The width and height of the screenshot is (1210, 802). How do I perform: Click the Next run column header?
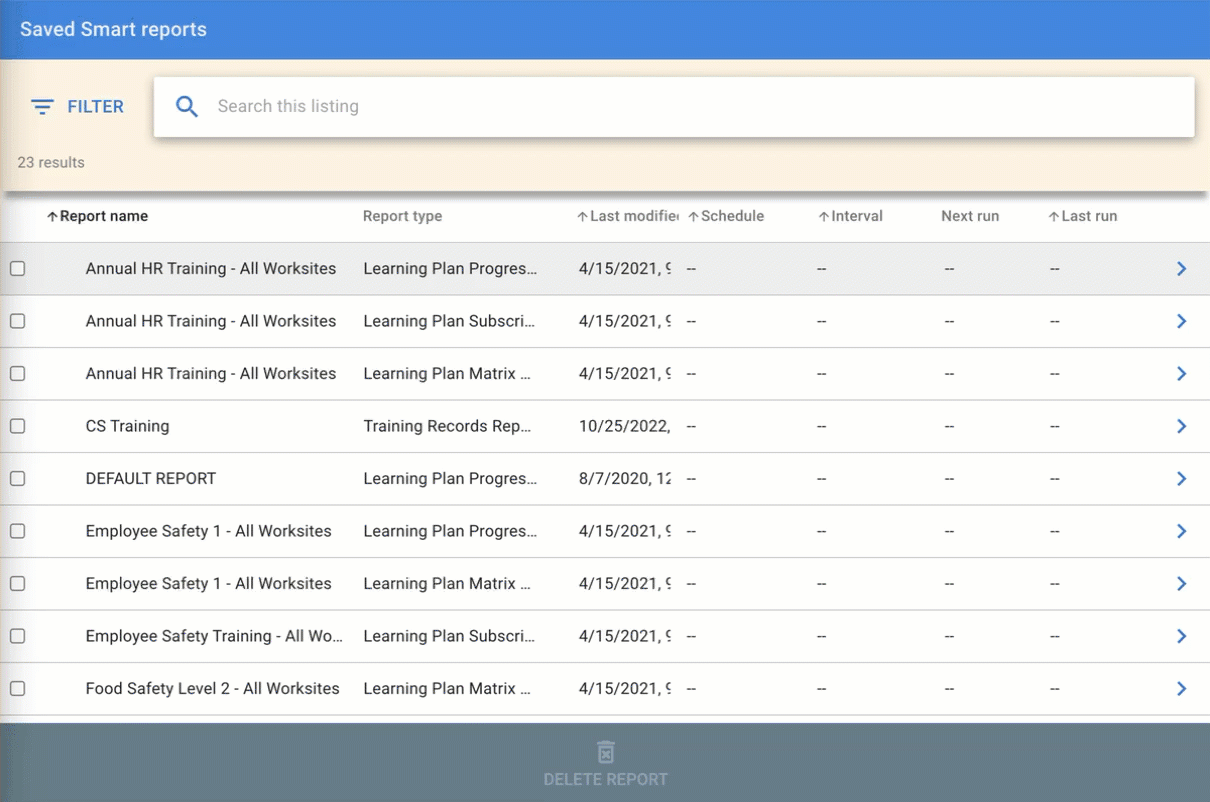coord(969,215)
